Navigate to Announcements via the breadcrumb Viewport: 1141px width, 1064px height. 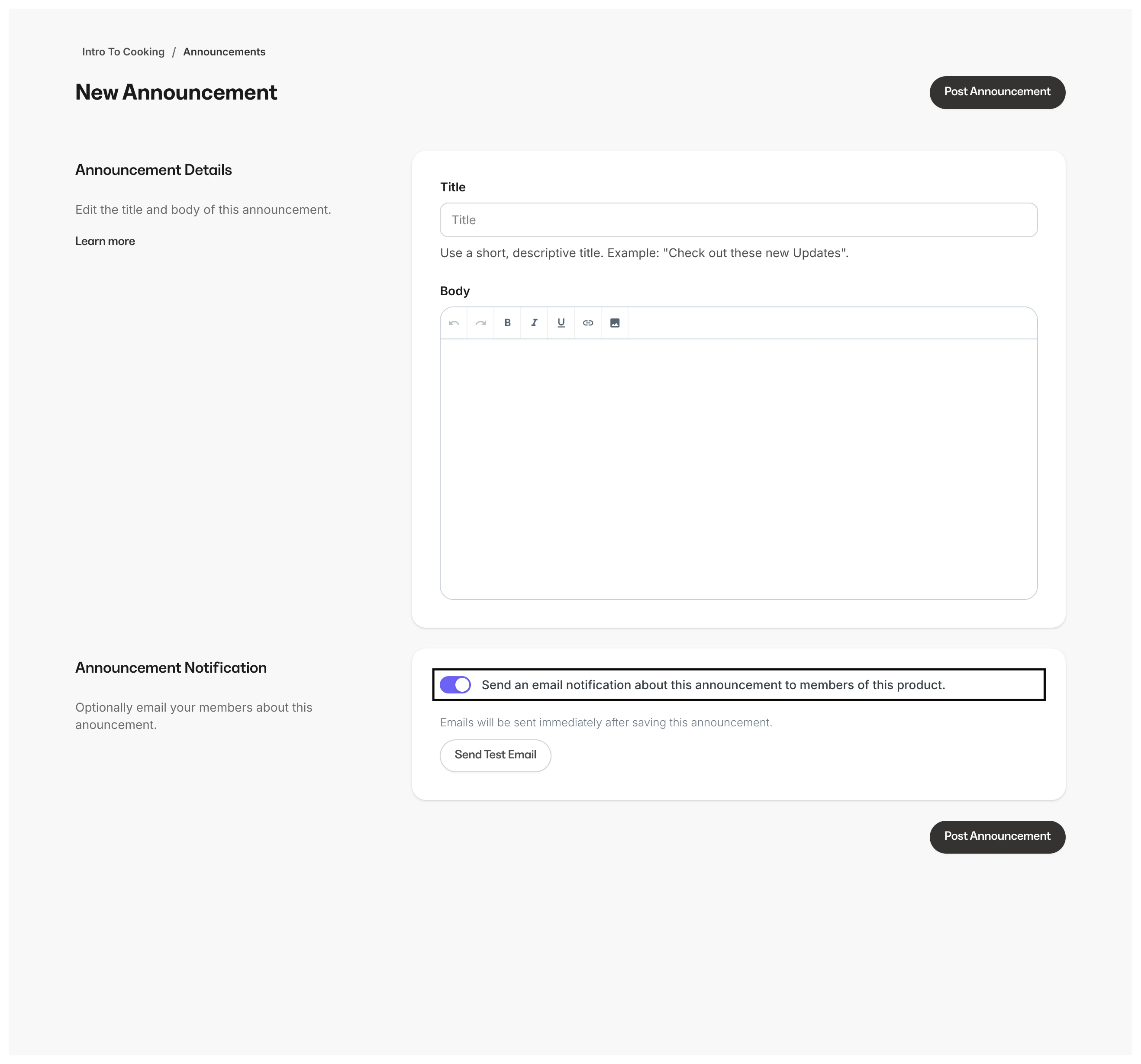[x=224, y=52]
